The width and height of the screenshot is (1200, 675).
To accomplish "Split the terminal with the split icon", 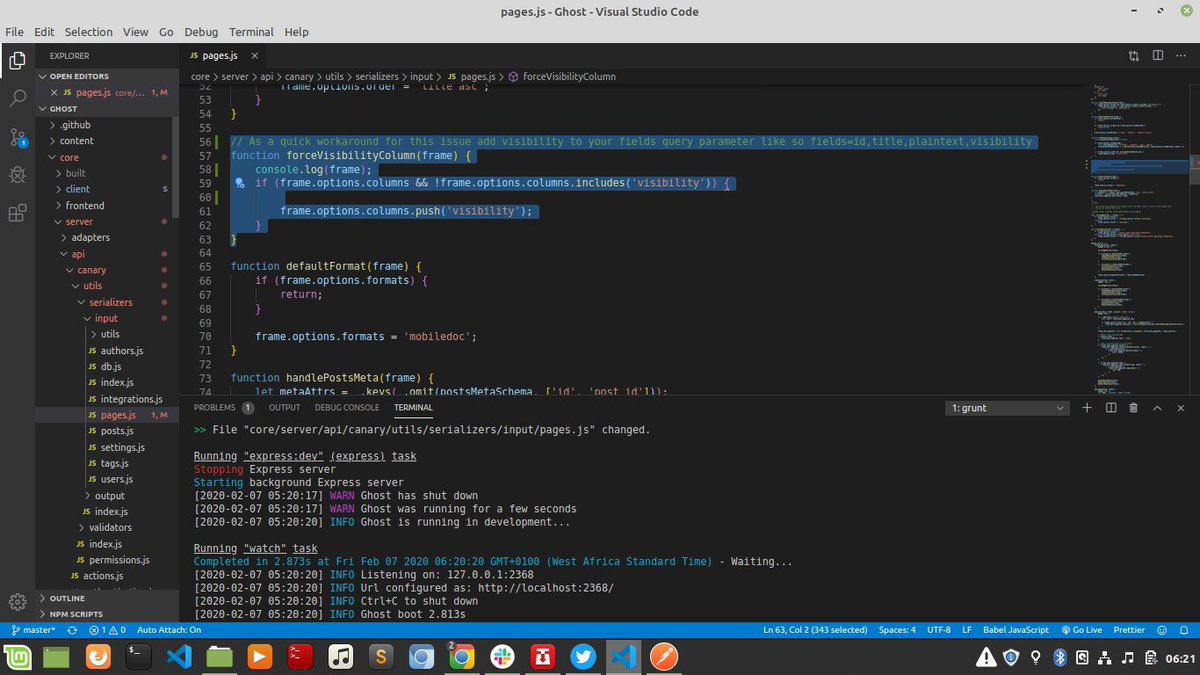I will (x=1111, y=408).
